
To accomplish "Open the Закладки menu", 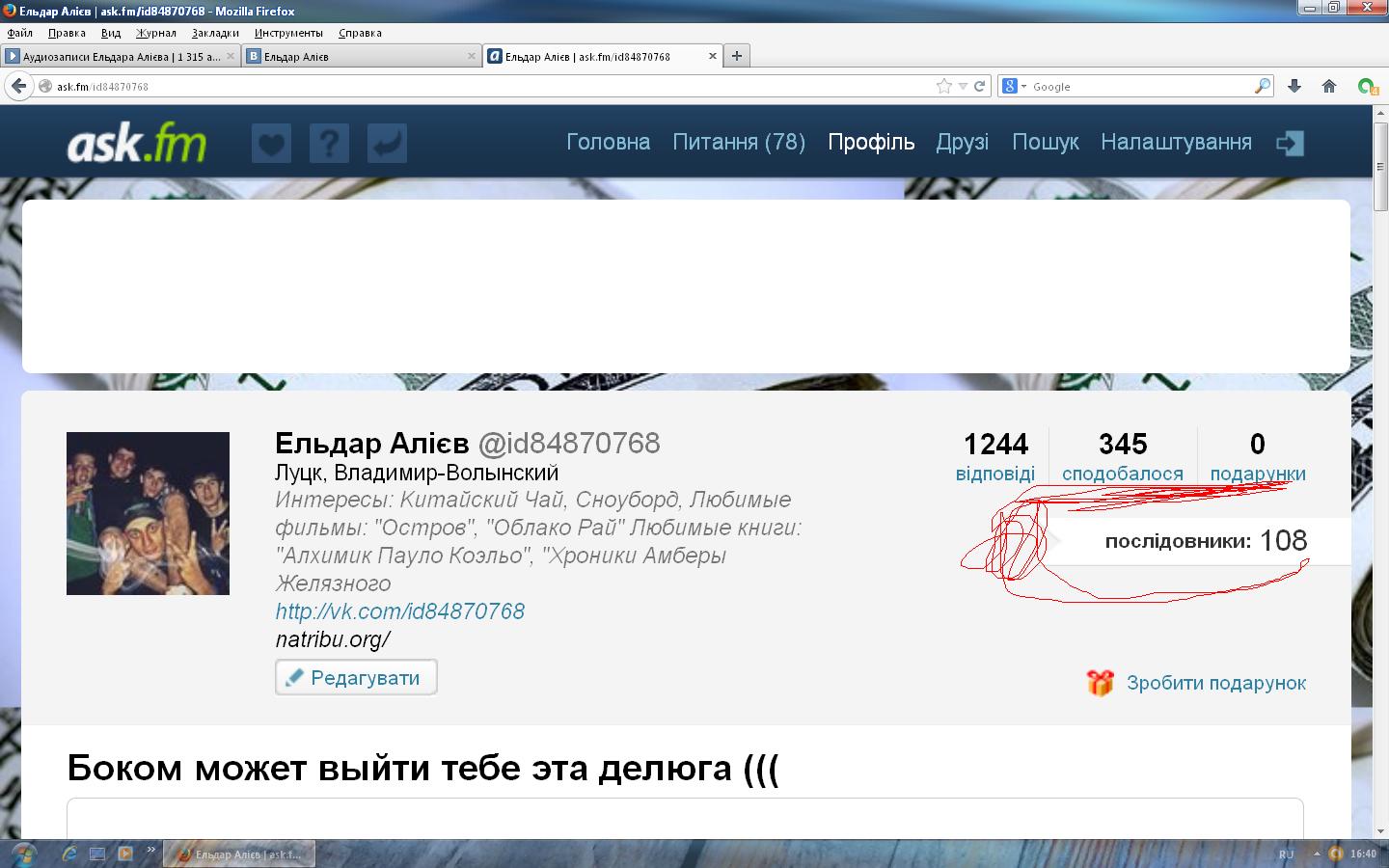I will (215, 33).
